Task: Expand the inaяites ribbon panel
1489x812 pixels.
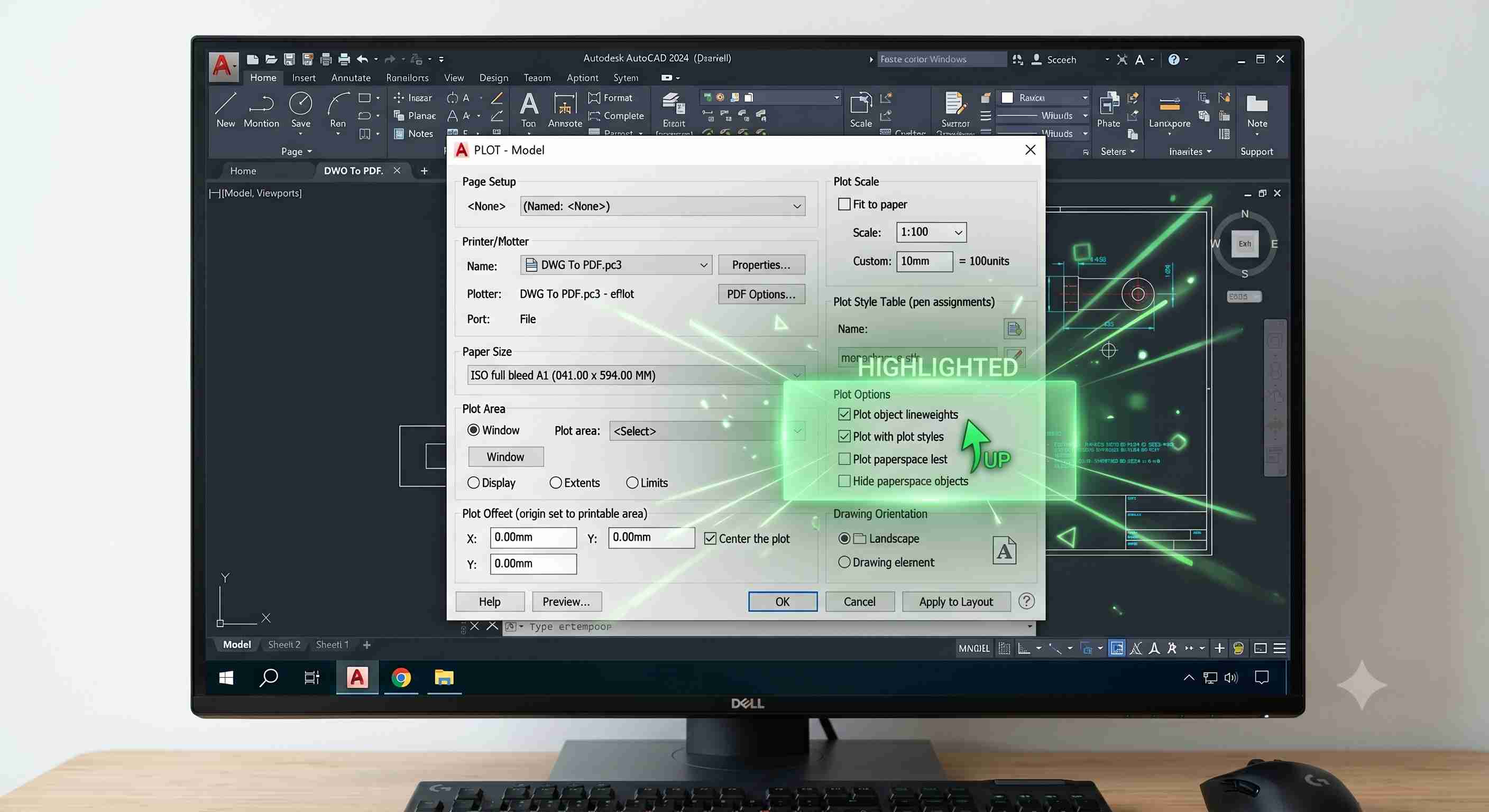Action: [1190, 151]
